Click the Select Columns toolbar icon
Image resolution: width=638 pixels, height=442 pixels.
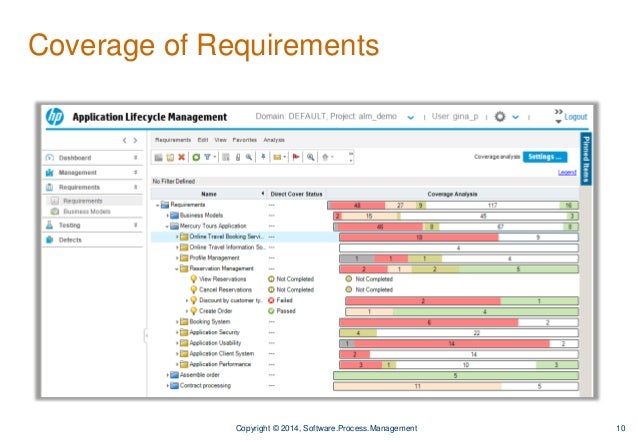point(226,157)
